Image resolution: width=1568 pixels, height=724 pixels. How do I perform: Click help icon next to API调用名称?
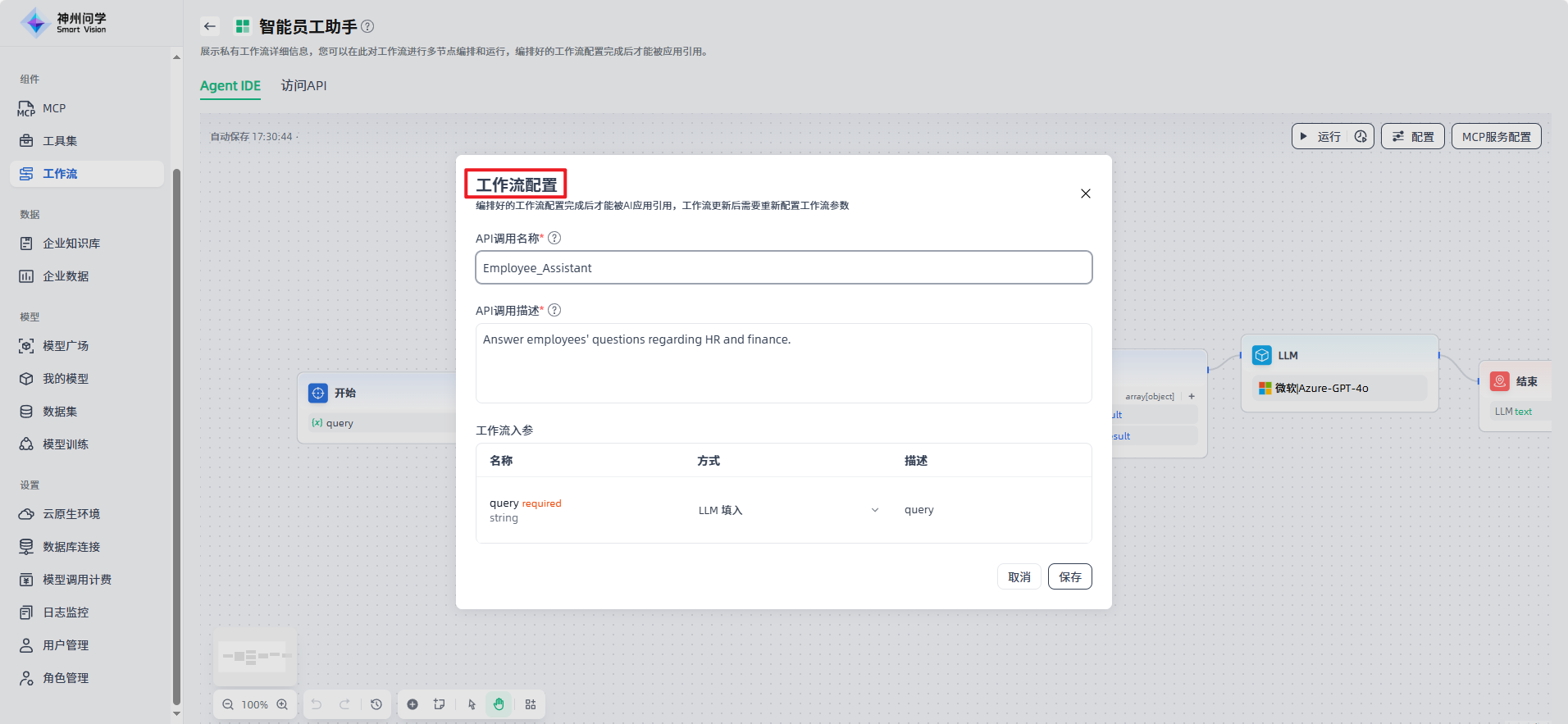coord(554,239)
